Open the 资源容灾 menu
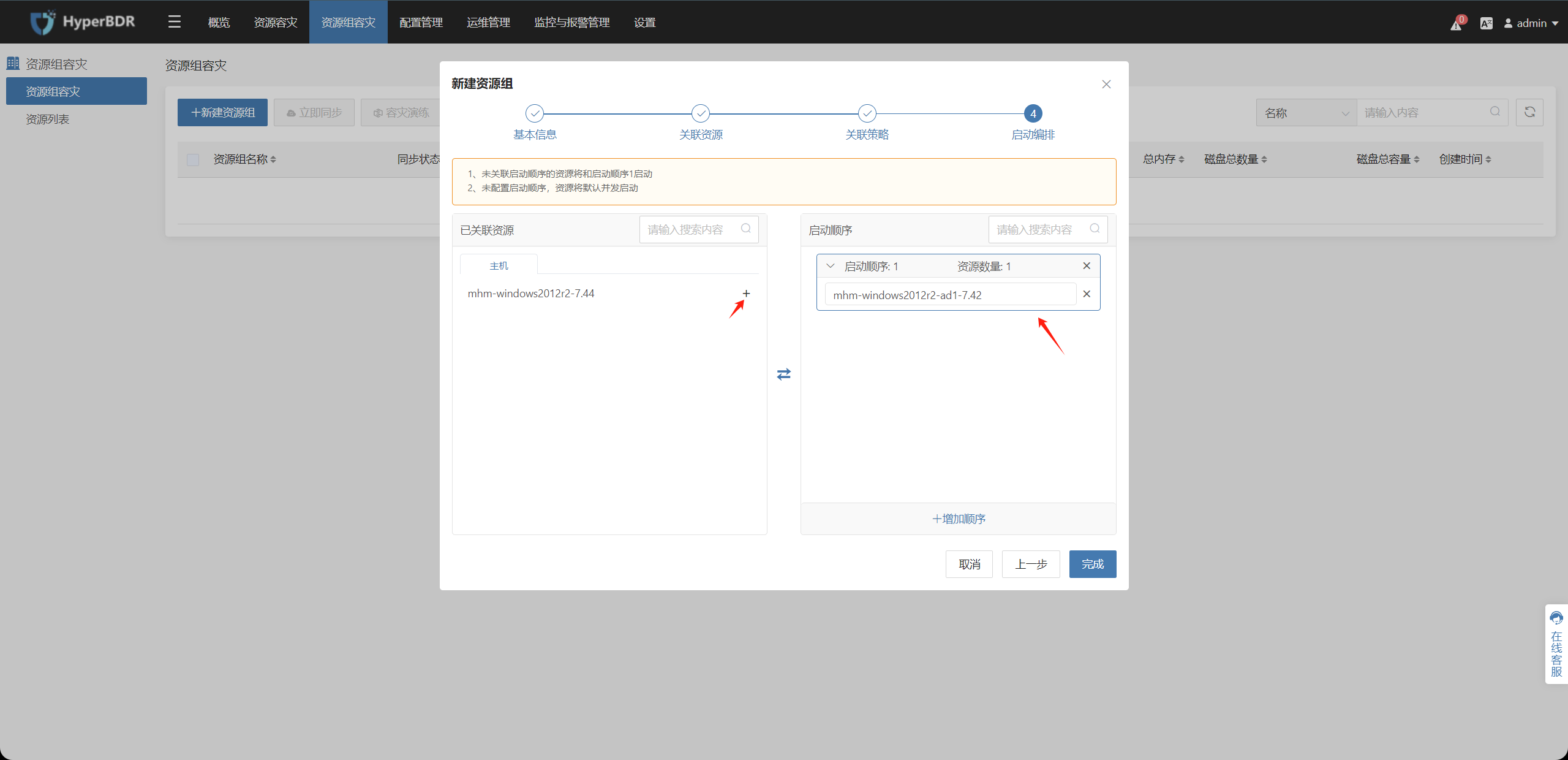 tap(276, 23)
